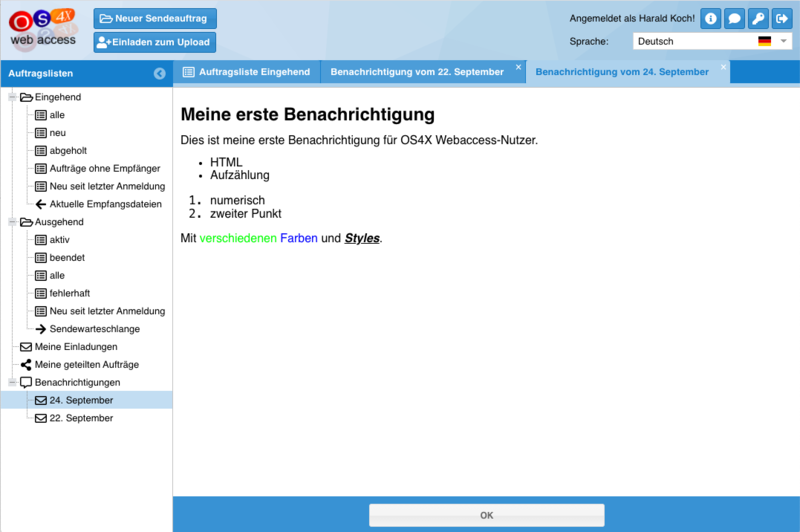Click the key password icon
This screenshot has height=532, width=800.
759,18
